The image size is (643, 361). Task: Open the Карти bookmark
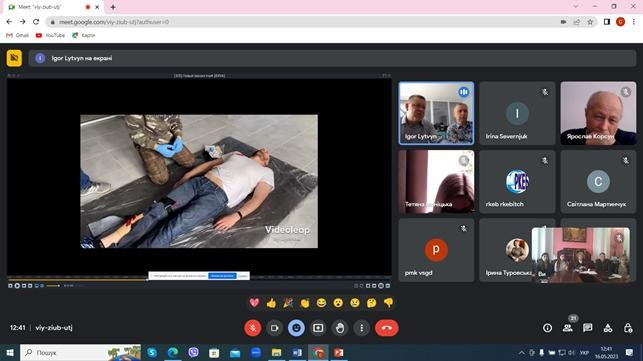[84, 35]
